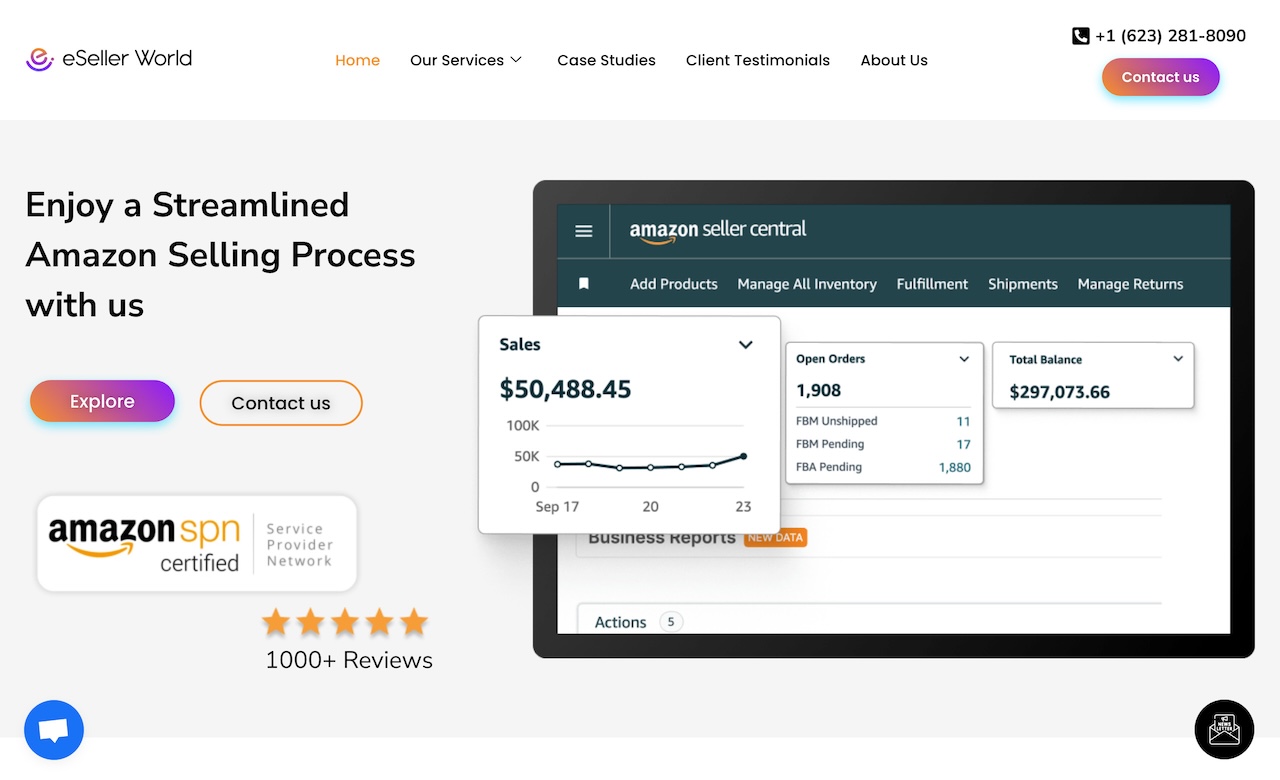Click the eSeller World logo

[x=109, y=59]
